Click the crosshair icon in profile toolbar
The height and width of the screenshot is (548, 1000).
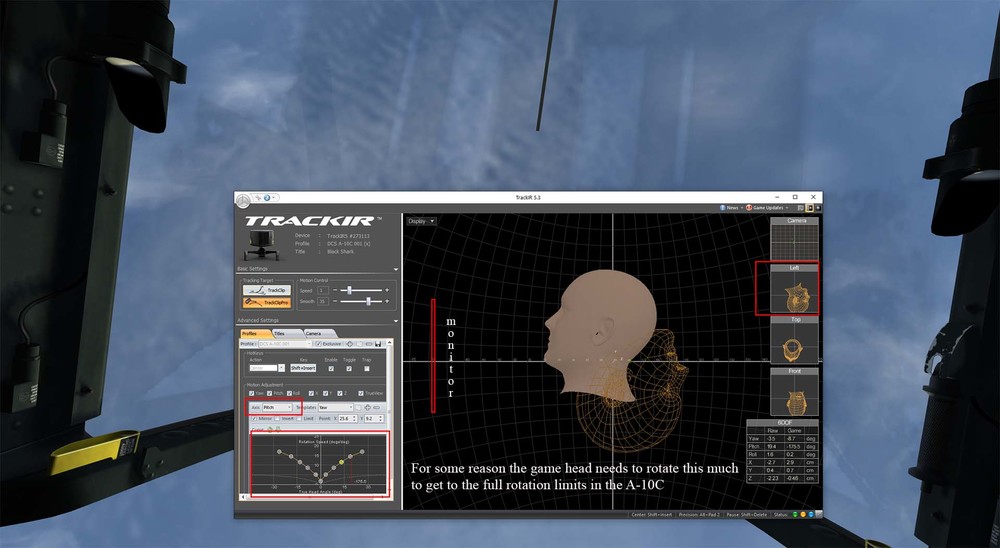[349, 344]
